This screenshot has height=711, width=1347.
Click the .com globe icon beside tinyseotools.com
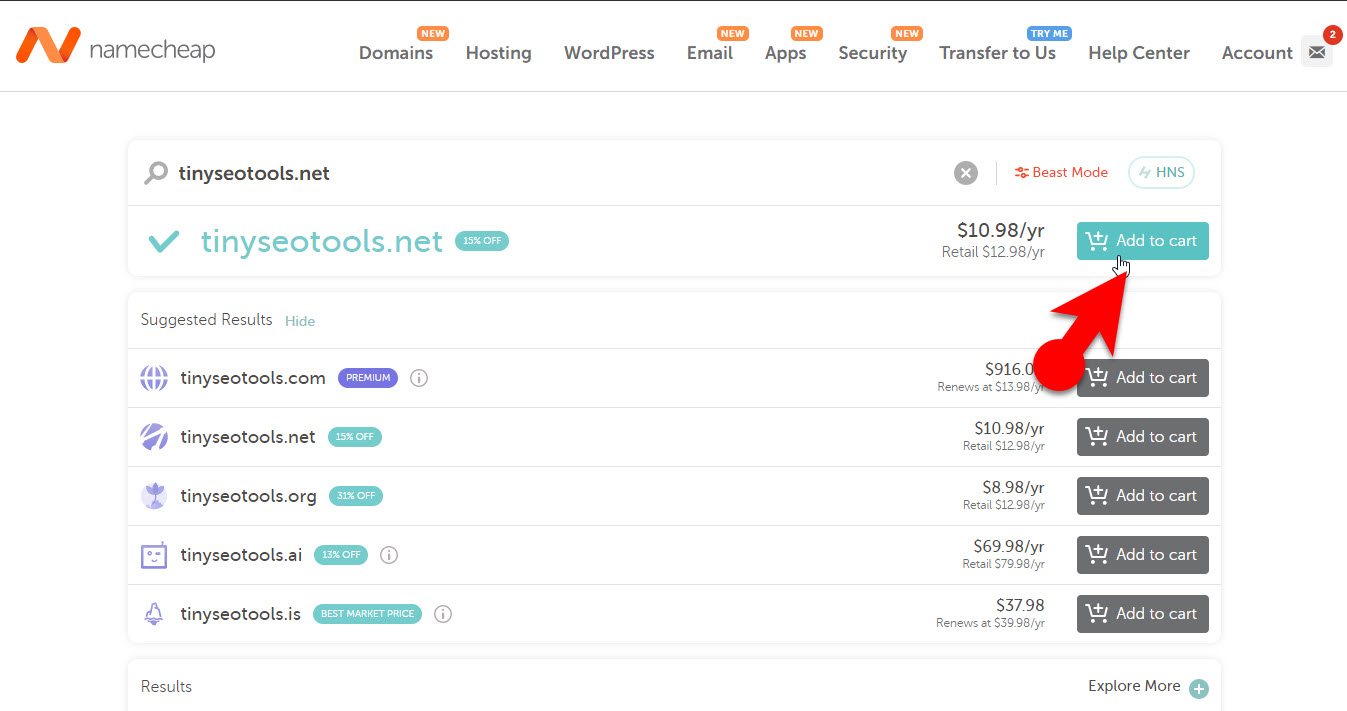[154, 378]
